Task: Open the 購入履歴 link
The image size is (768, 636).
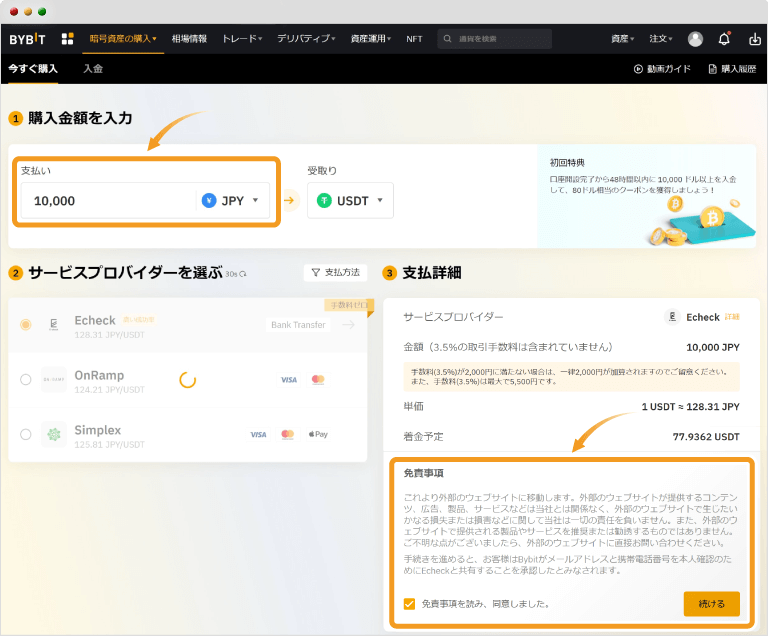Action: pyautogui.click(x=733, y=69)
